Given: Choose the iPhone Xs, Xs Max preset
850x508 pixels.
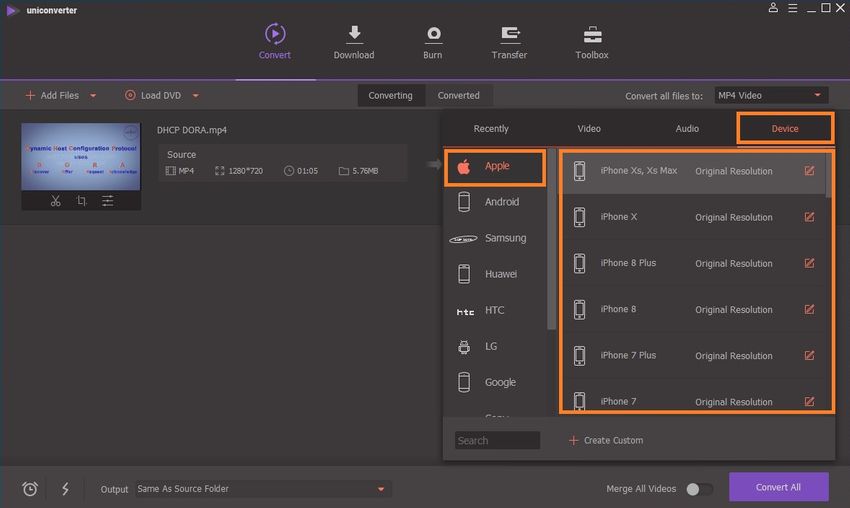Looking at the screenshot, I should 693,171.
